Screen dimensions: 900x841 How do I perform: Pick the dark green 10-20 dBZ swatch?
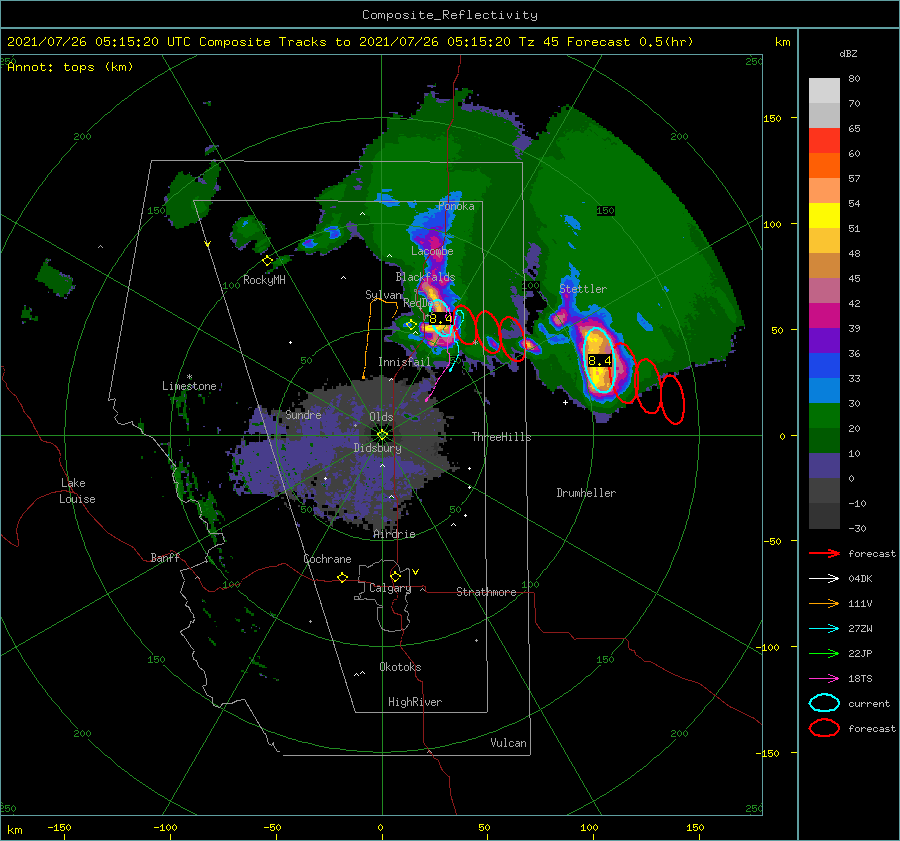click(824, 441)
